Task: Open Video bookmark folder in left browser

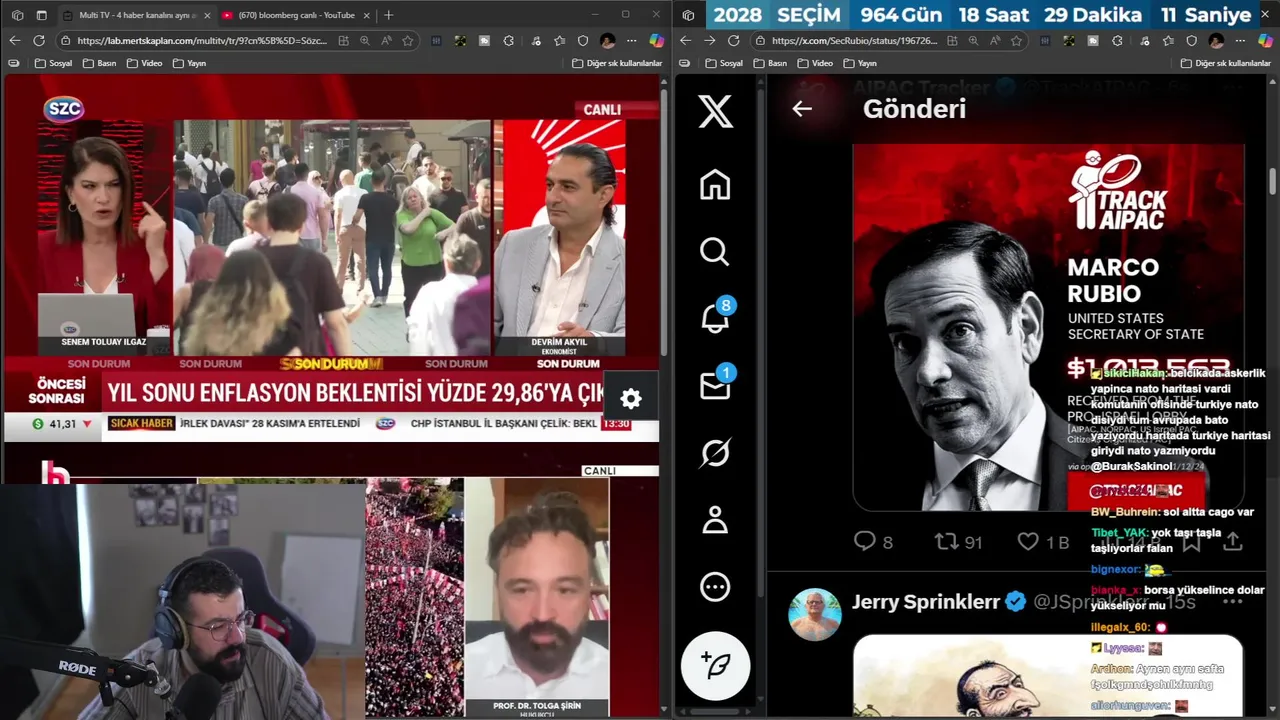Action: tap(145, 63)
